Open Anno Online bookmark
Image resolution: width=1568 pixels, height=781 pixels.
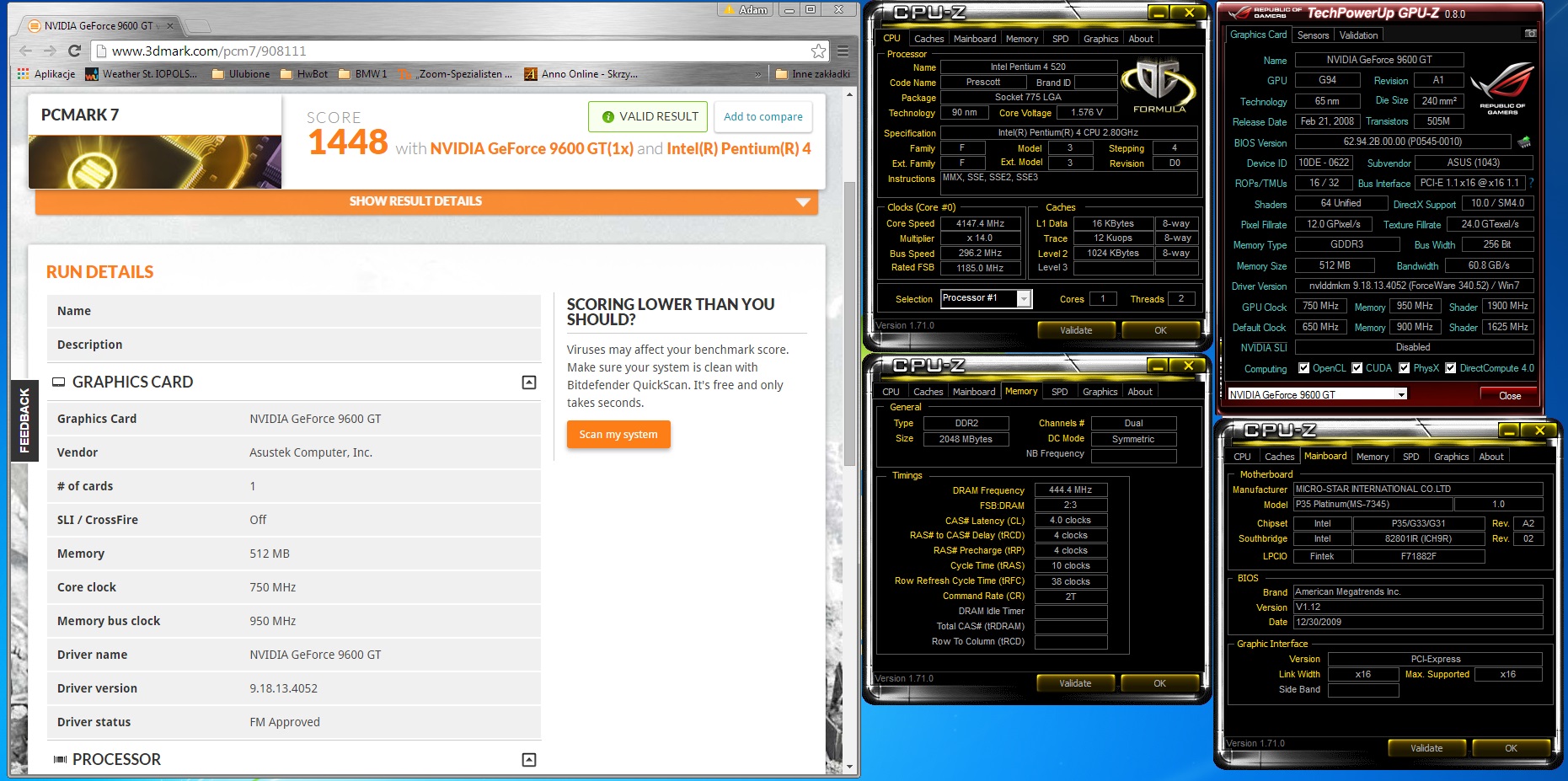[581, 74]
